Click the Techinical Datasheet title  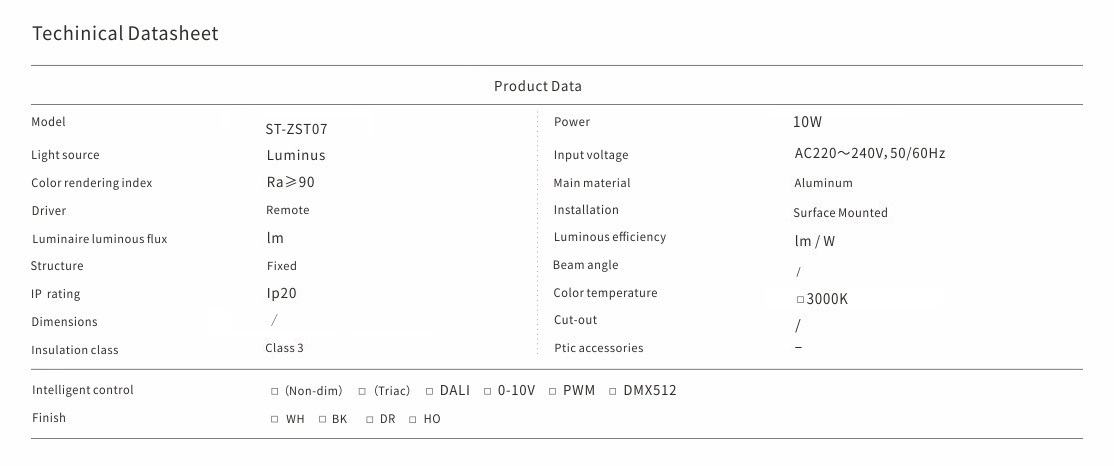point(125,34)
